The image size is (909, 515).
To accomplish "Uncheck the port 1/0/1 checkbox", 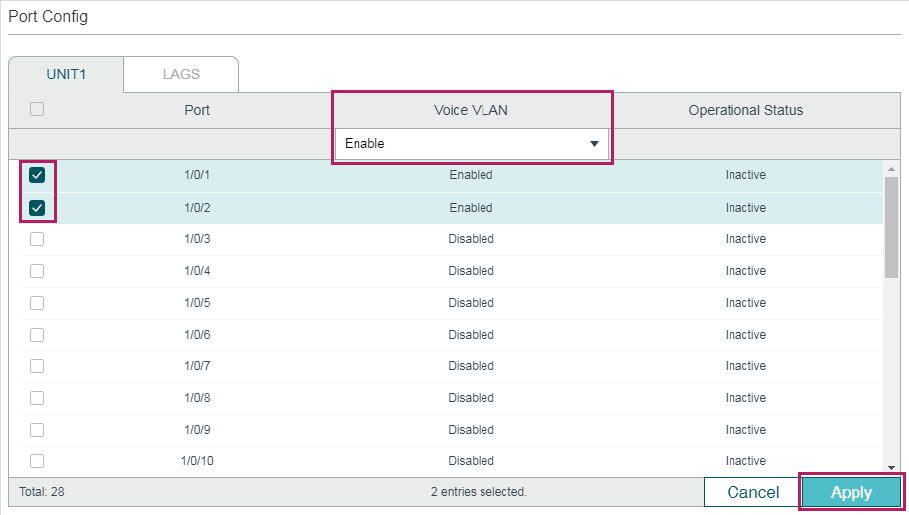I will click(37, 175).
